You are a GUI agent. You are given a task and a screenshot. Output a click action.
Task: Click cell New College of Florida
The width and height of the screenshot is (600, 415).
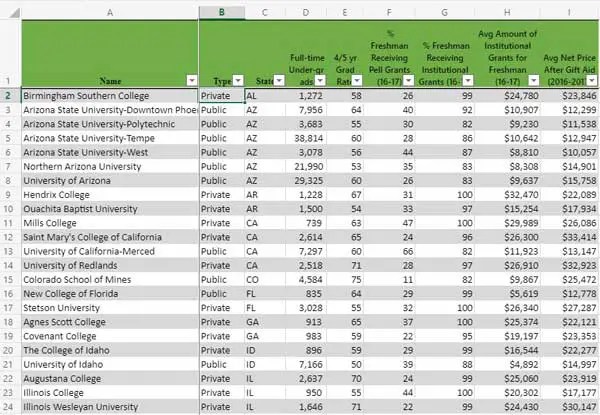[x=110, y=294]
